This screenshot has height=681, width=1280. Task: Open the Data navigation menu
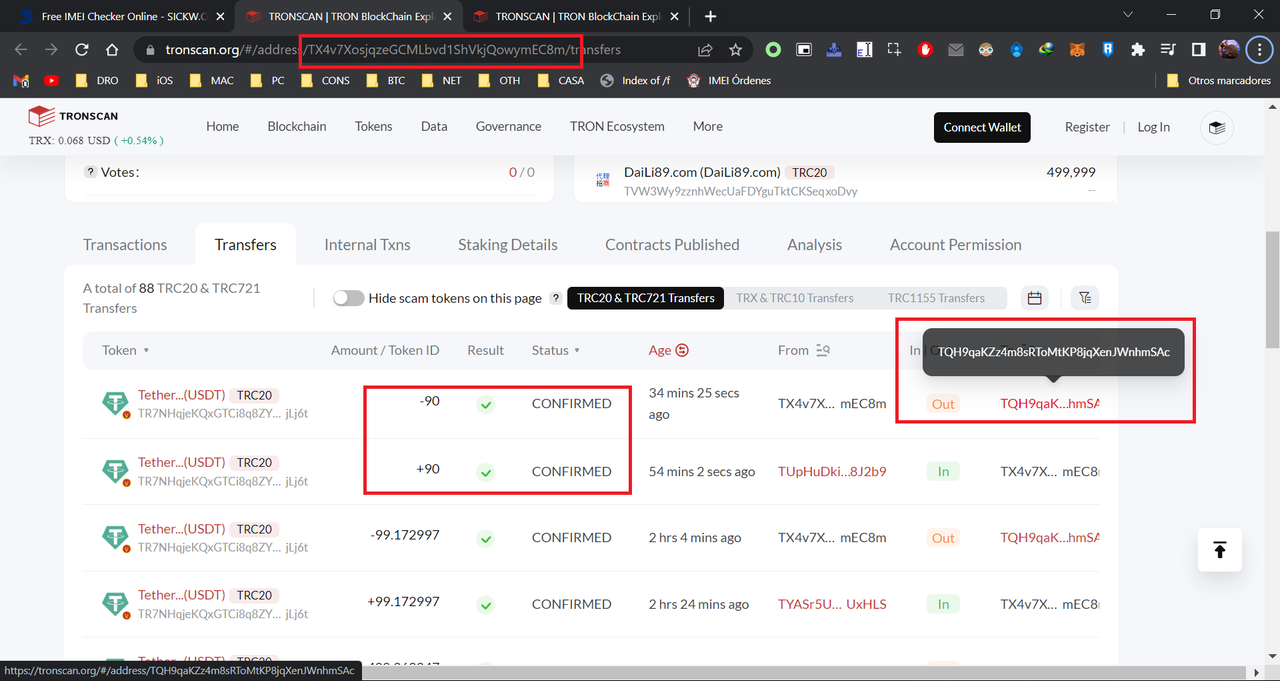[434, 126]
